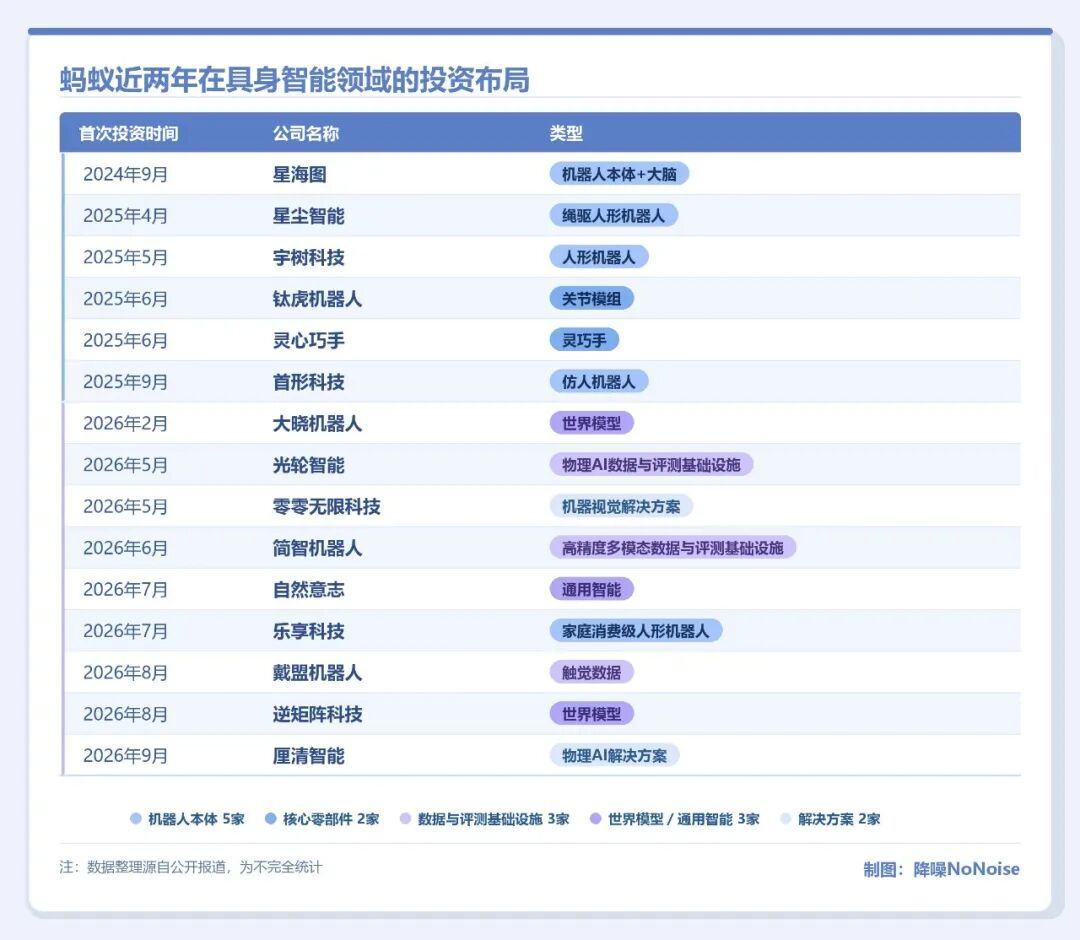Select the 触觉数据 tag

pos(592,672)
